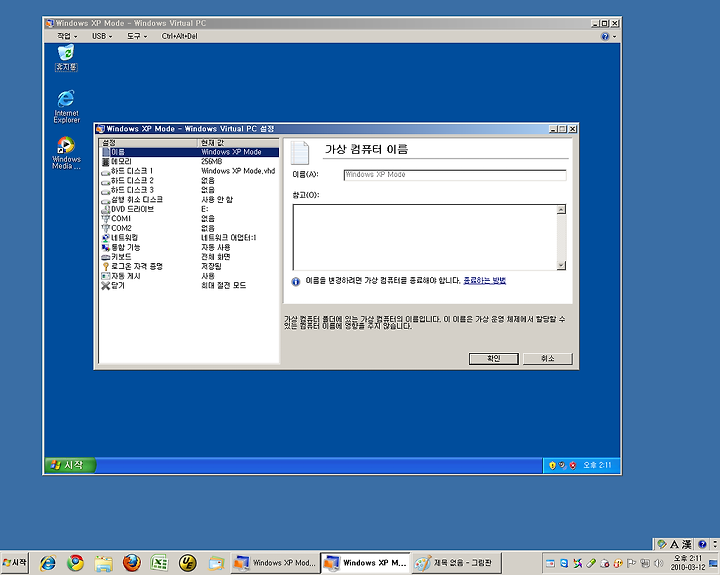Click the 이름(A) name input field
The image size is (720, 575).
(x=455, y=175)
